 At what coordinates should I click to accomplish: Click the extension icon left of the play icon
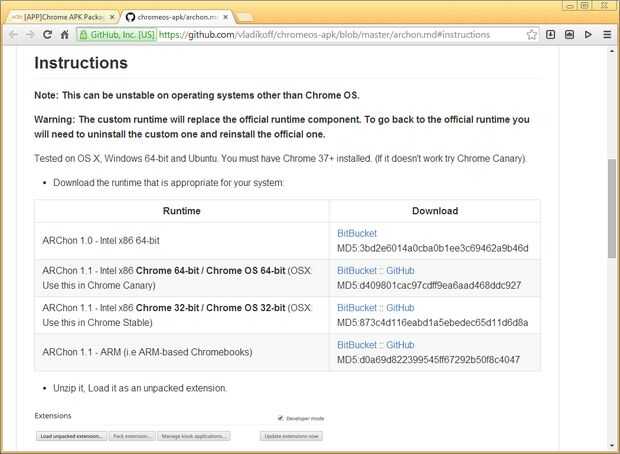point(569,35)
